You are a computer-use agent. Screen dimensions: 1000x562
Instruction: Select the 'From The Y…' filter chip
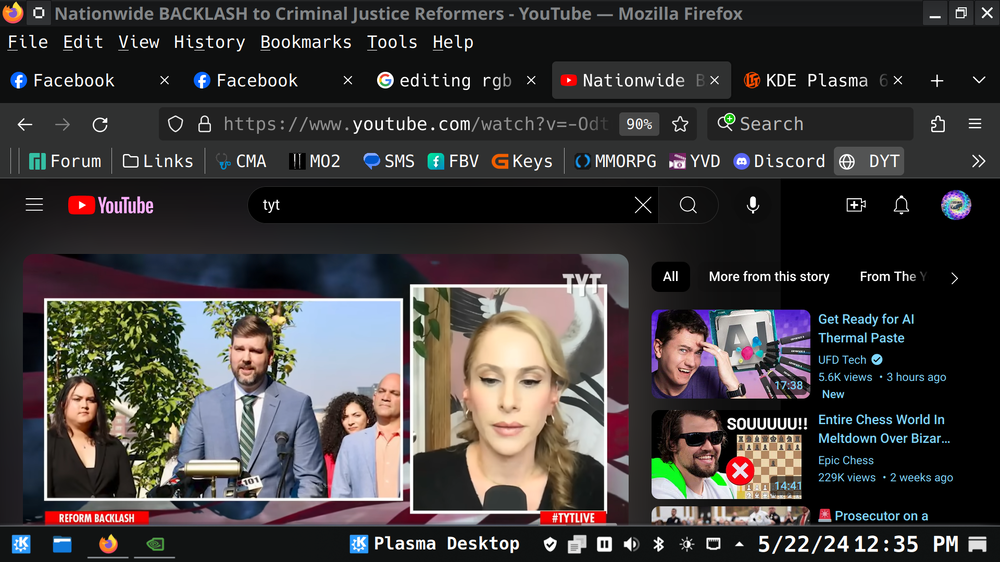(x=893, y=277)
